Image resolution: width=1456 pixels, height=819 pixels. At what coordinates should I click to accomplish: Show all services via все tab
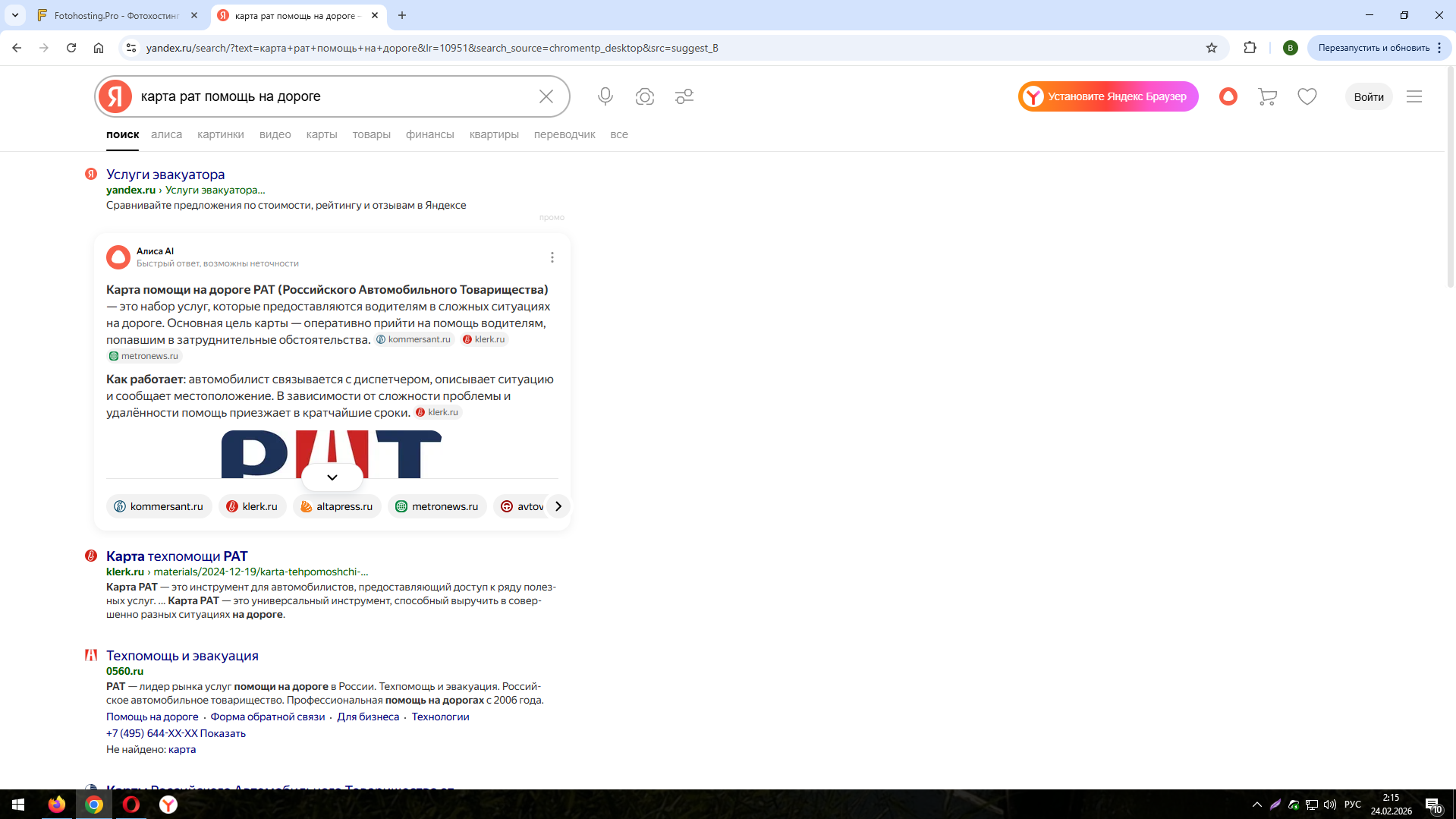point(619,134)
